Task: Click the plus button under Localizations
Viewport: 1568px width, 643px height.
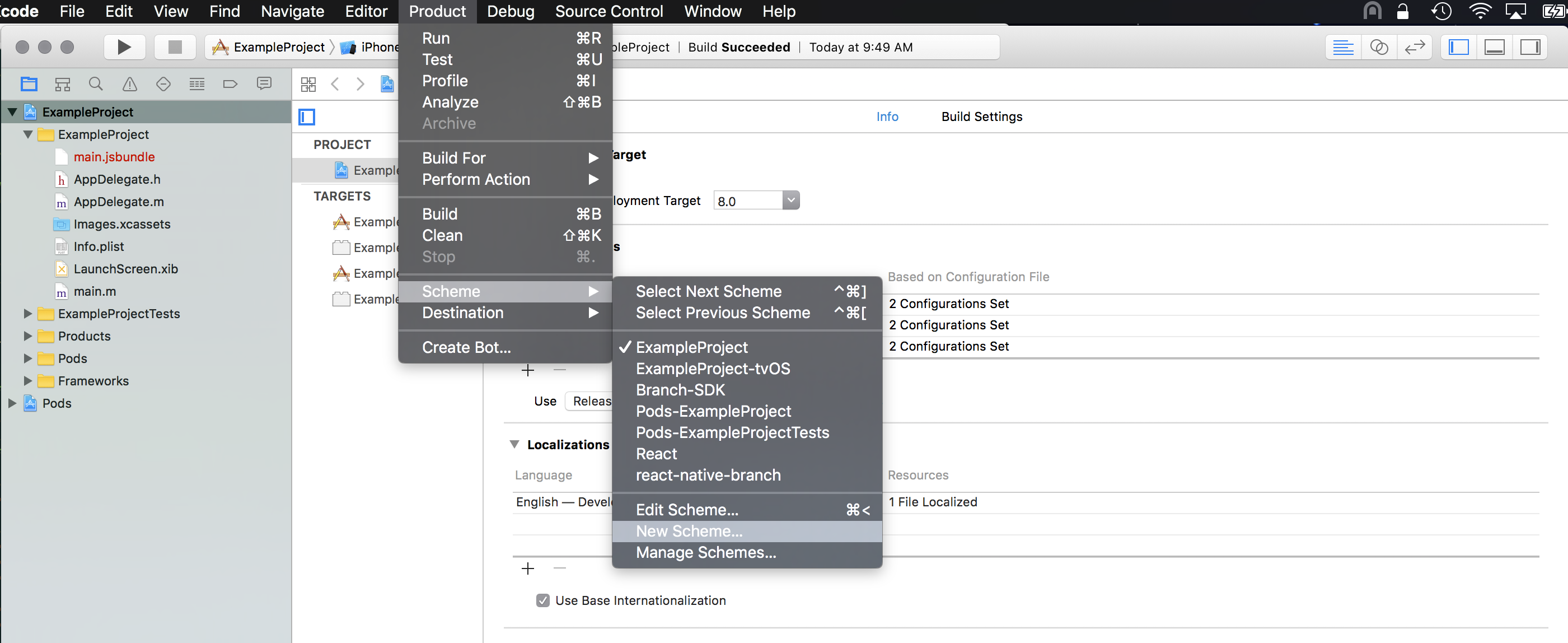Action: click(528, 568)
